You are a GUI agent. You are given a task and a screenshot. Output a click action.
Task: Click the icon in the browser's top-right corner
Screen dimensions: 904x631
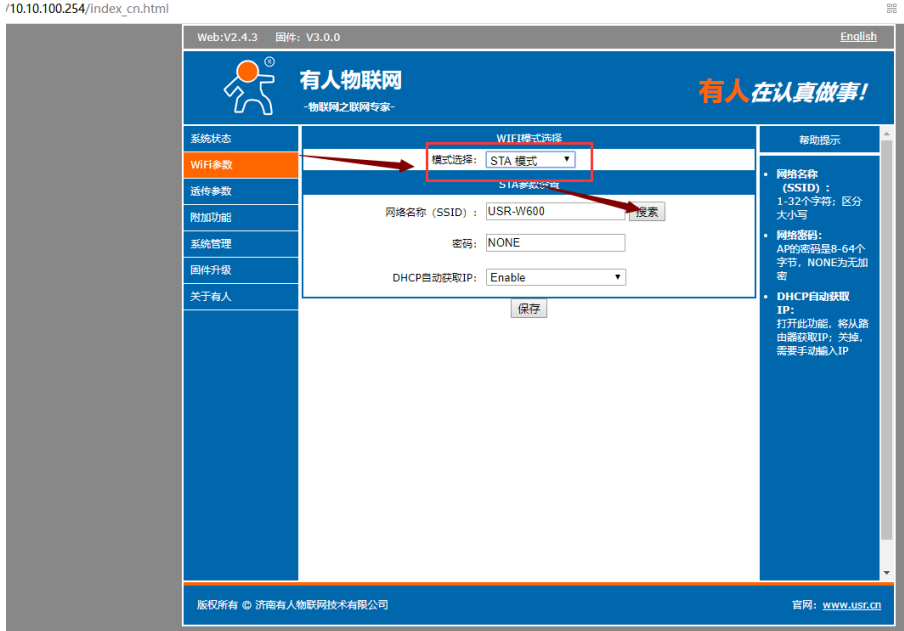click(891, 8)
